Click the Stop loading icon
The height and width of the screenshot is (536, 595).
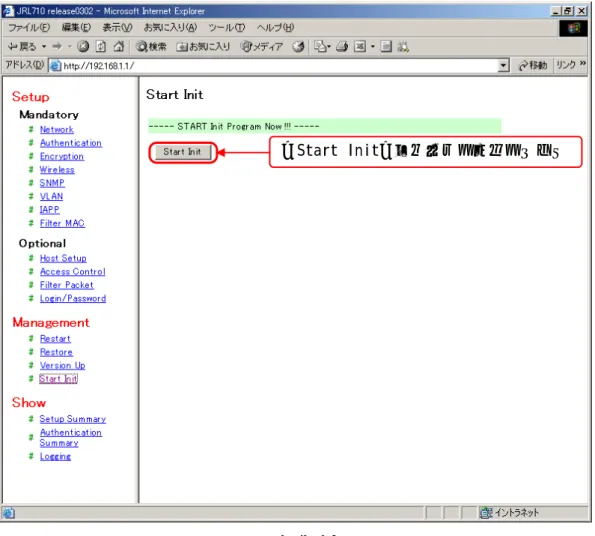pos(83,47)
